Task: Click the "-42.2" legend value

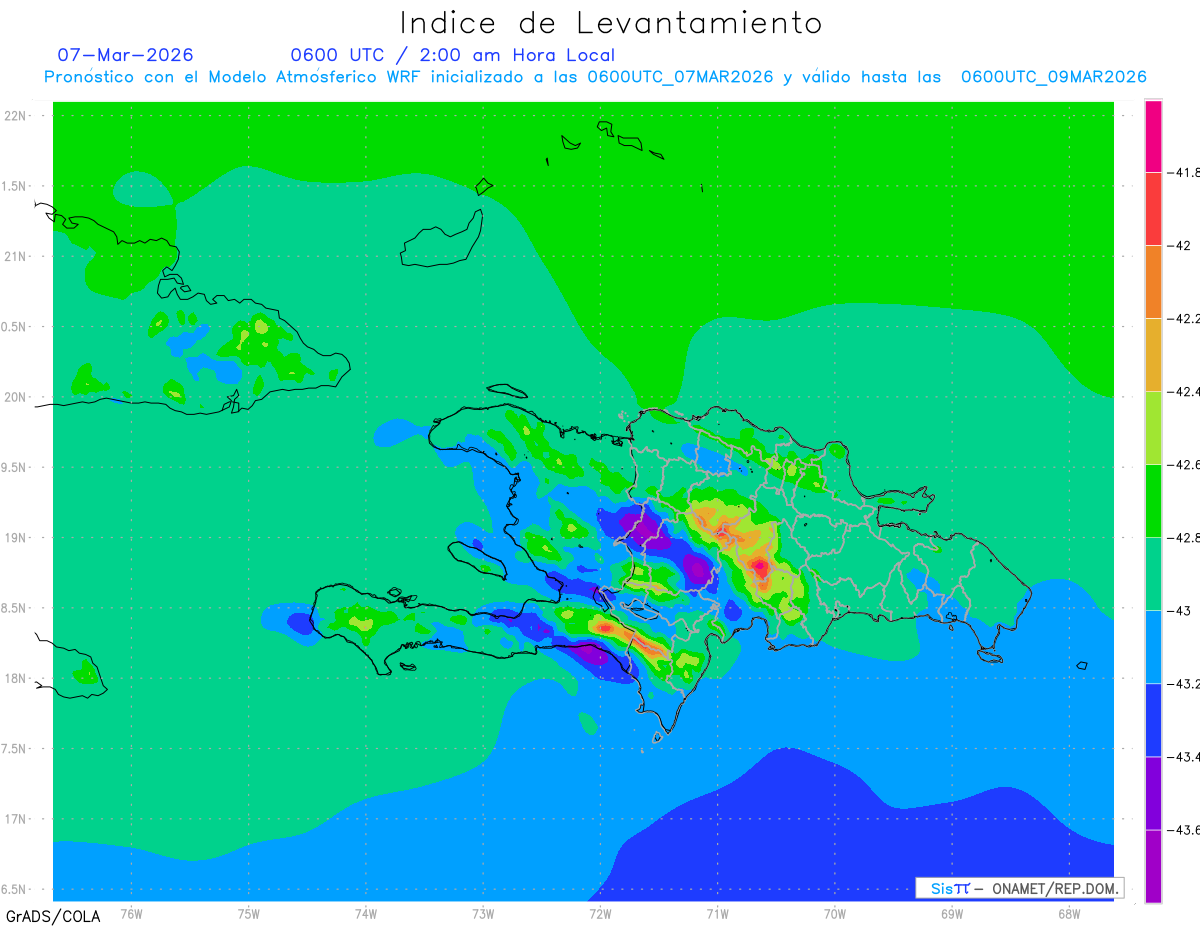Action: [x=1185, y=318]
